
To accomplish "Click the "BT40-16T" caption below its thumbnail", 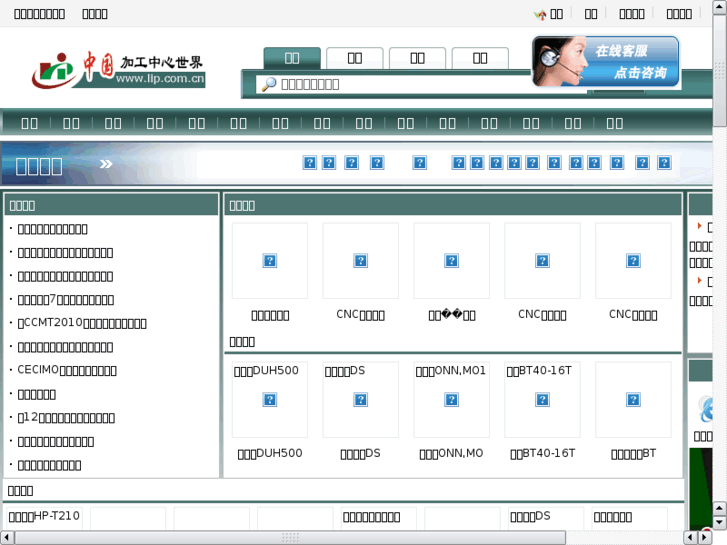I will tap(542, 453).
